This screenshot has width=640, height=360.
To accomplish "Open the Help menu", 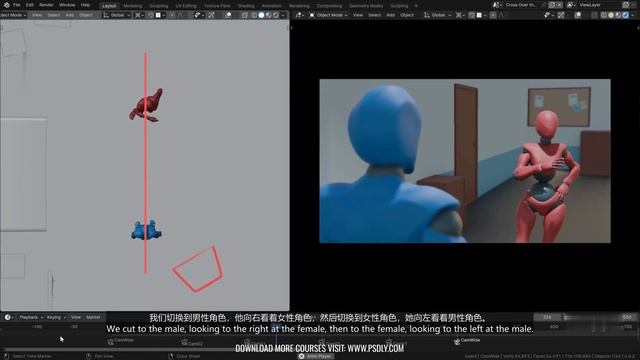I will 85,5.
